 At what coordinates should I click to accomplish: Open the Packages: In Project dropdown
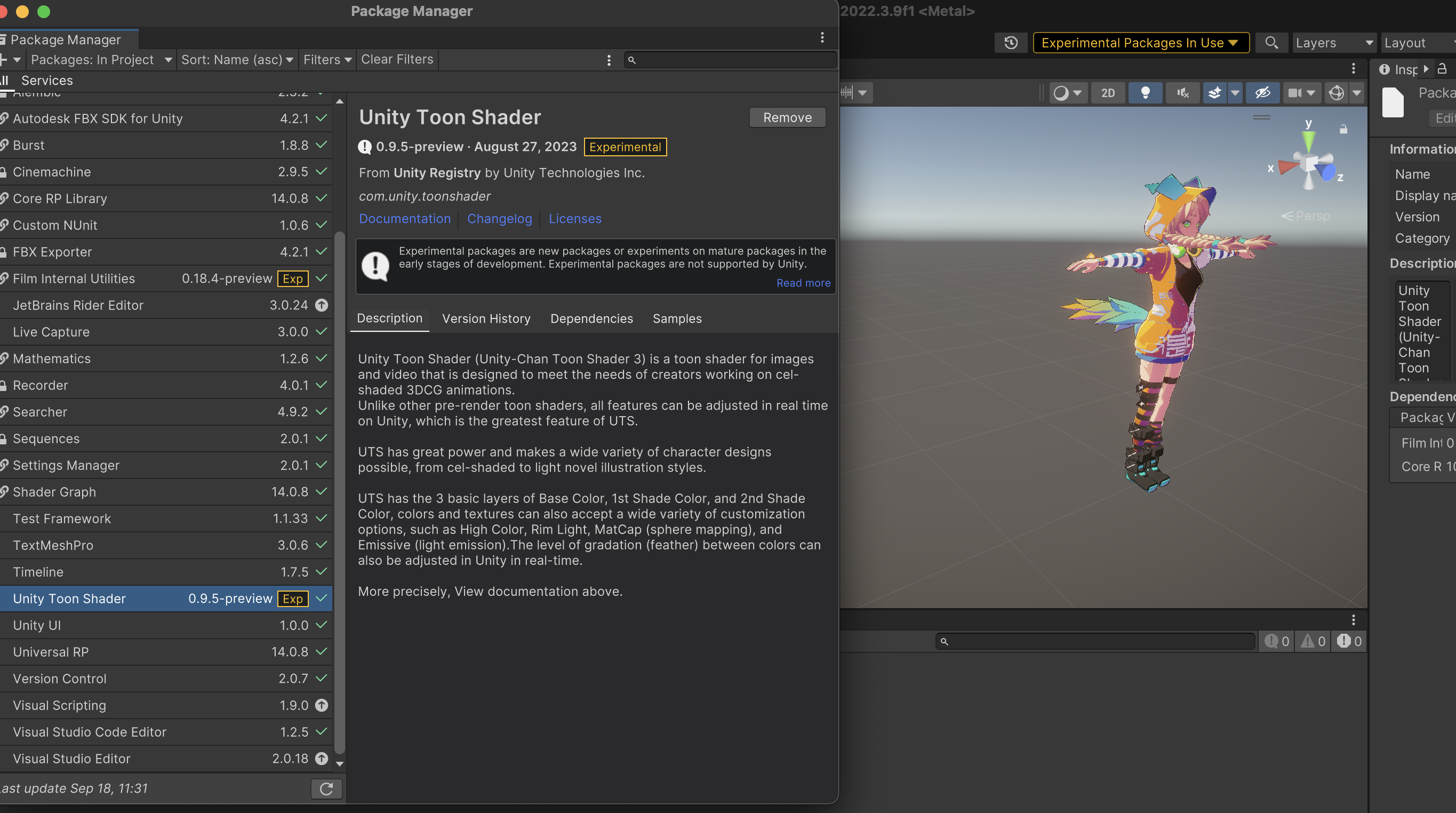101,59
